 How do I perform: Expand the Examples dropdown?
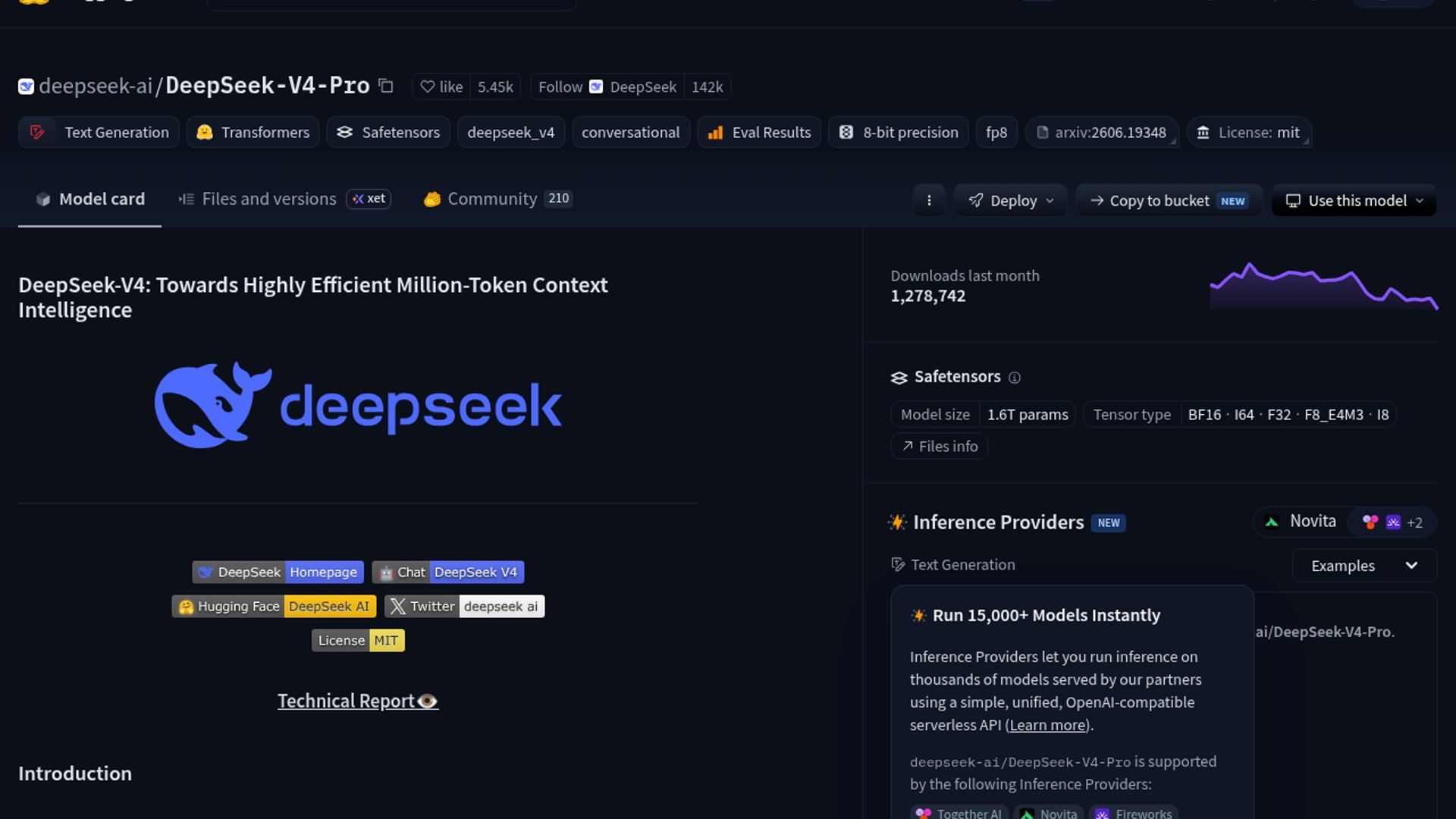(x=1364, y=566)
